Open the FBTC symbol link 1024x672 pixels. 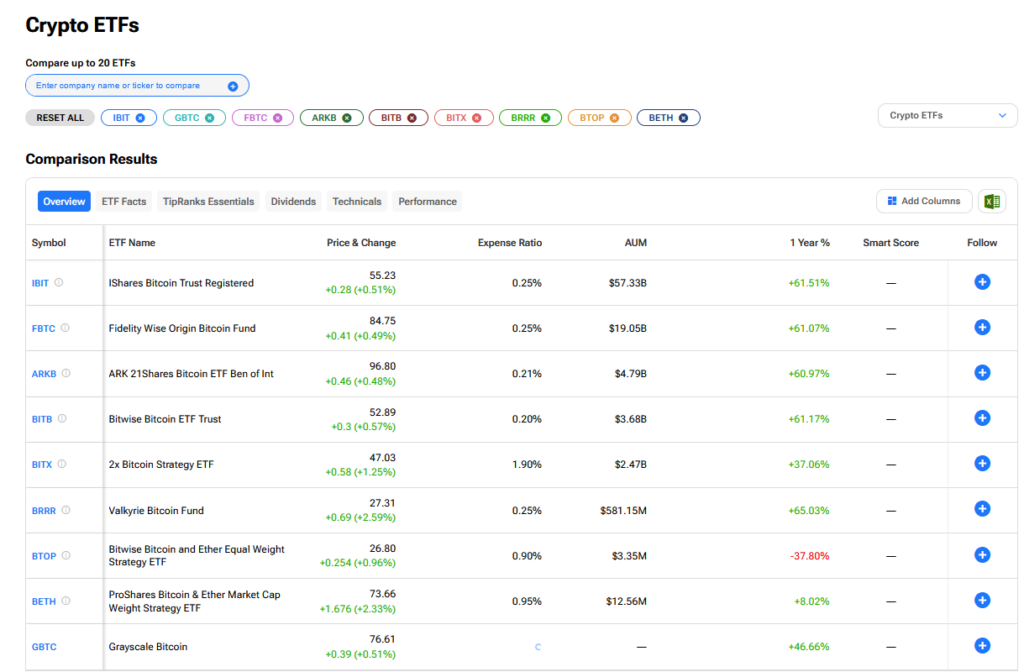click(x=44, y=328)
